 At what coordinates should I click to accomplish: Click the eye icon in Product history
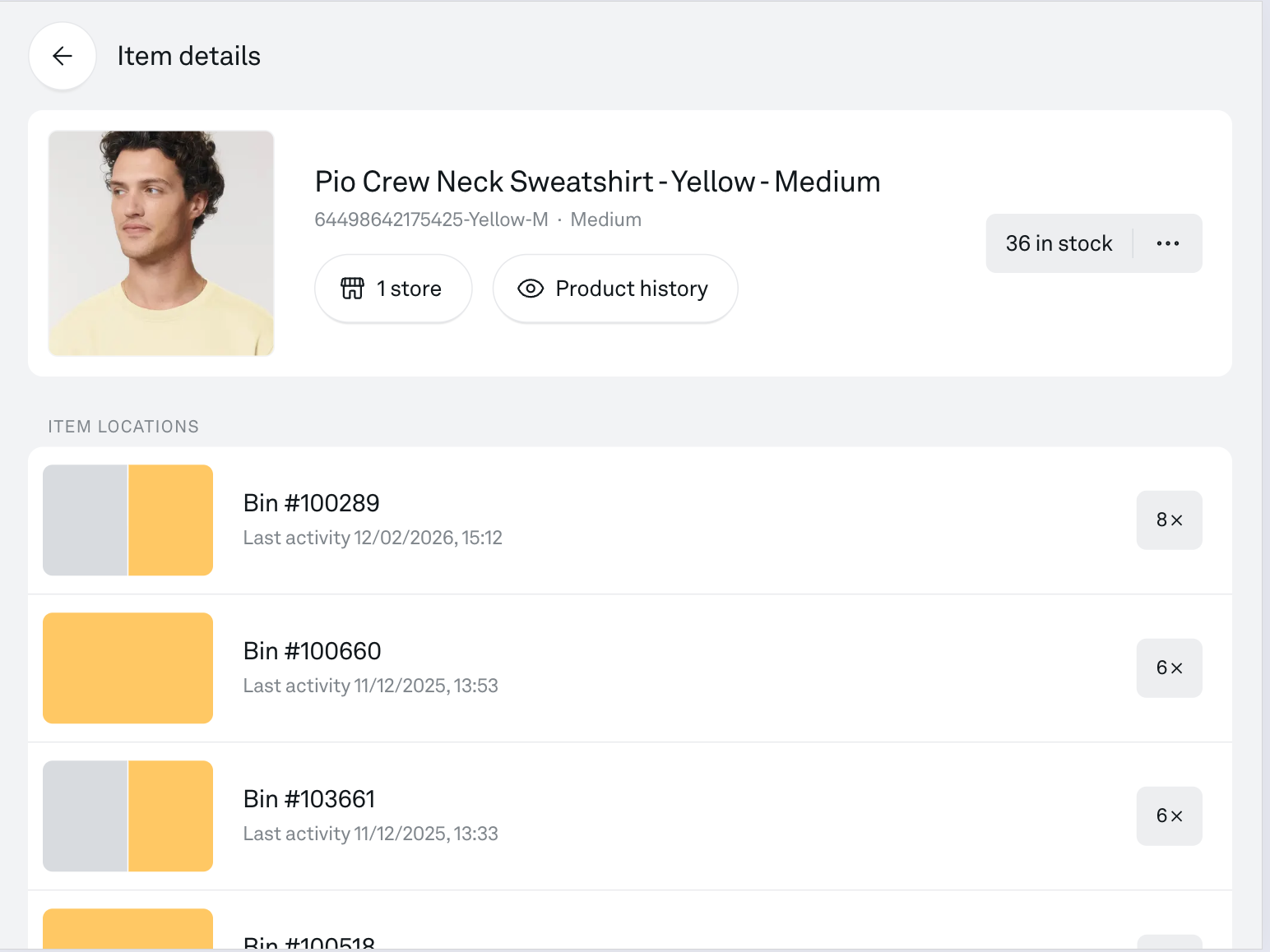(531, 289)
